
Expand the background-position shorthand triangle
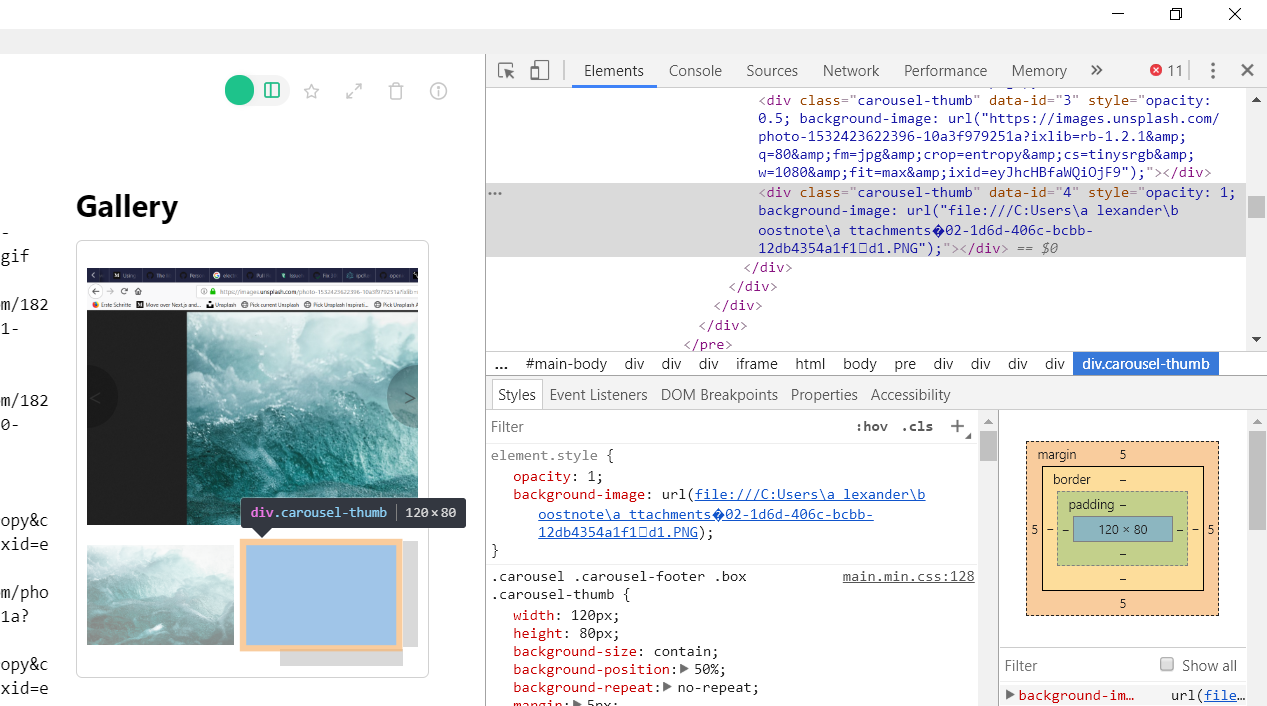point(685,669)
